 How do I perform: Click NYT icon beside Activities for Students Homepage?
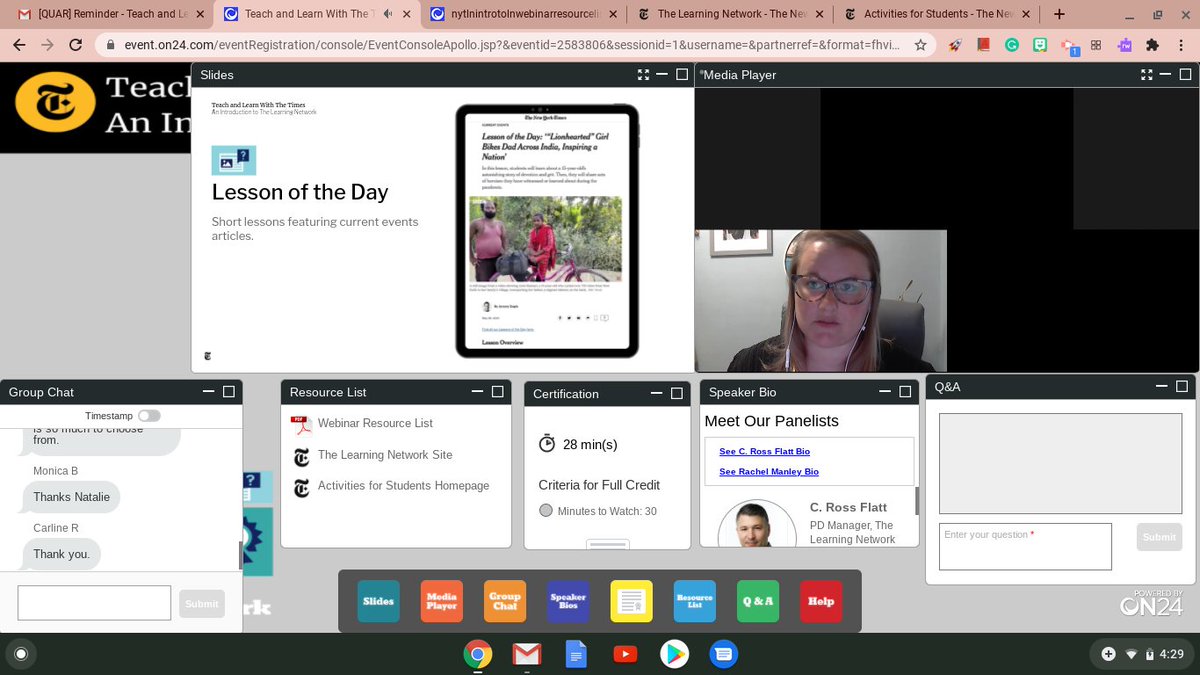[x=301, y=488]
